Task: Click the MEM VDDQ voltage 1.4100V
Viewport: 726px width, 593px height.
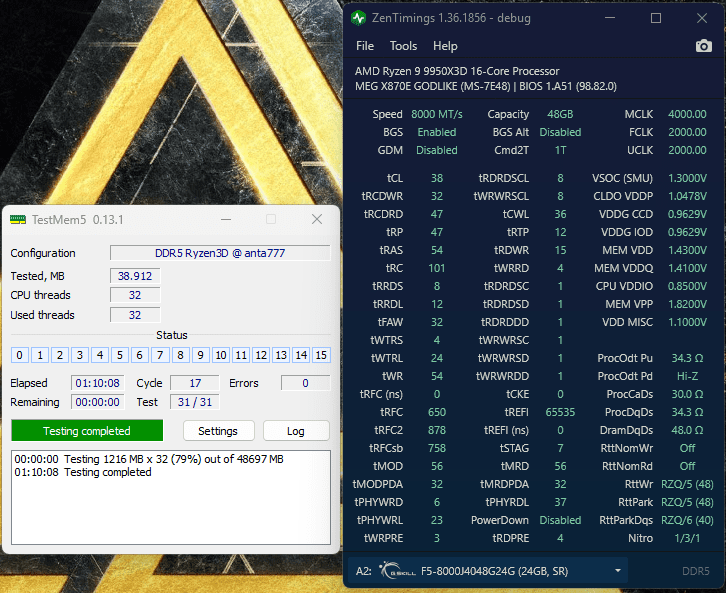Action: [687, 268]
